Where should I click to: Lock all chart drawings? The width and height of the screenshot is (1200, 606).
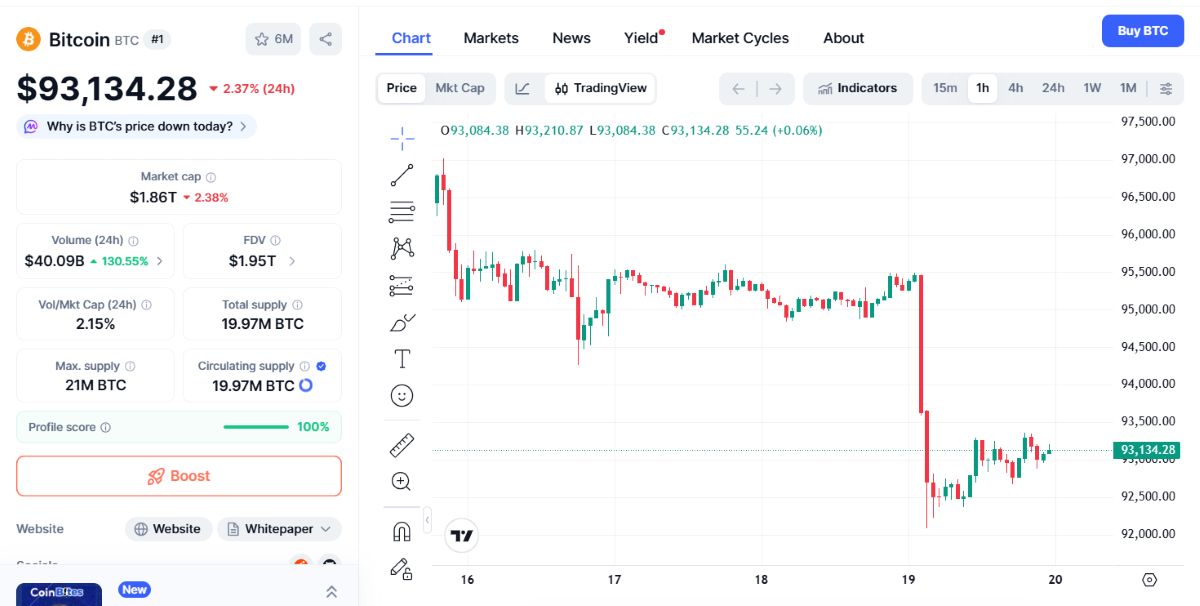(x=401, y=568)
